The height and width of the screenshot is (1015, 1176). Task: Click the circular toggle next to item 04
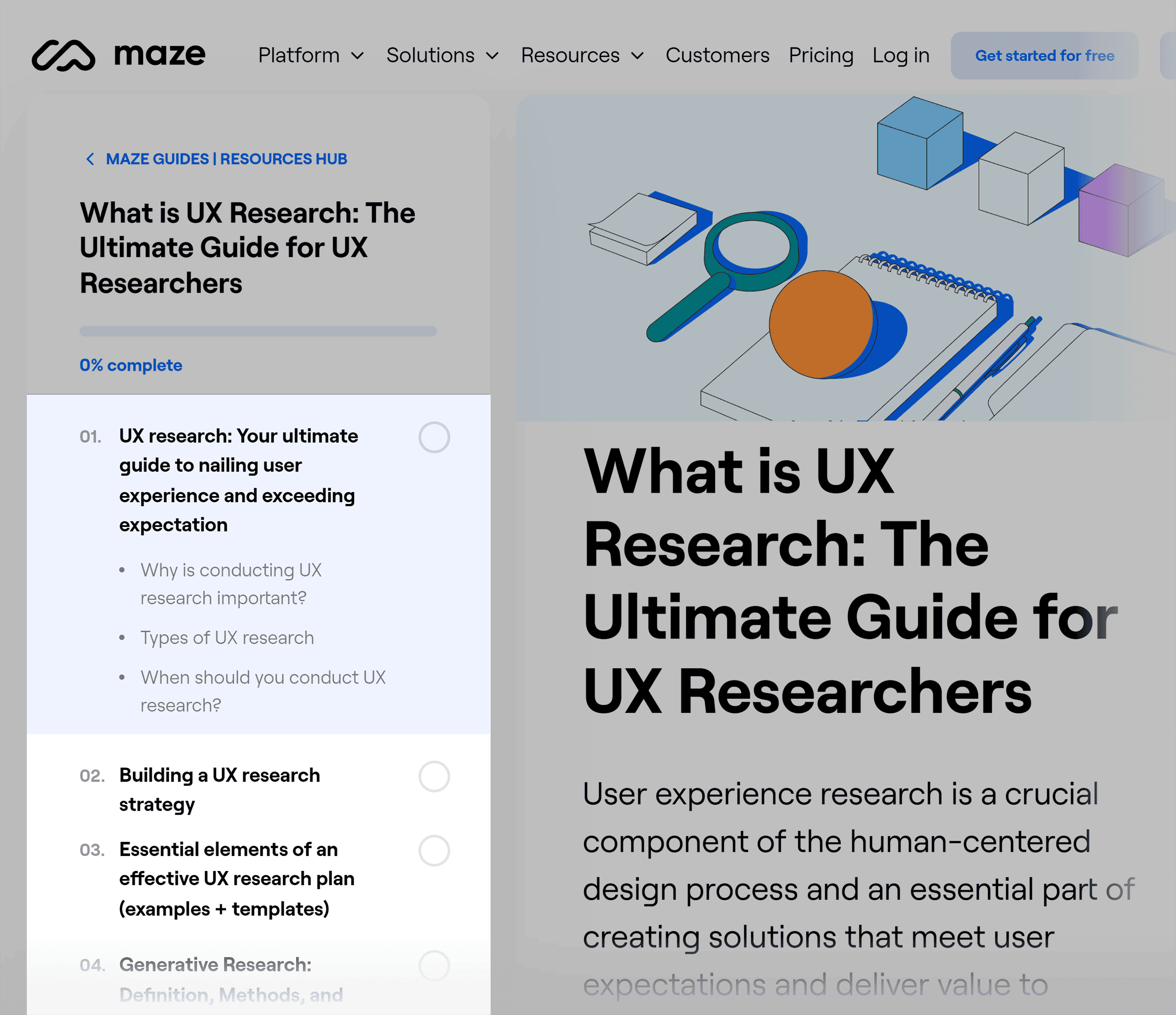(435, 966)
